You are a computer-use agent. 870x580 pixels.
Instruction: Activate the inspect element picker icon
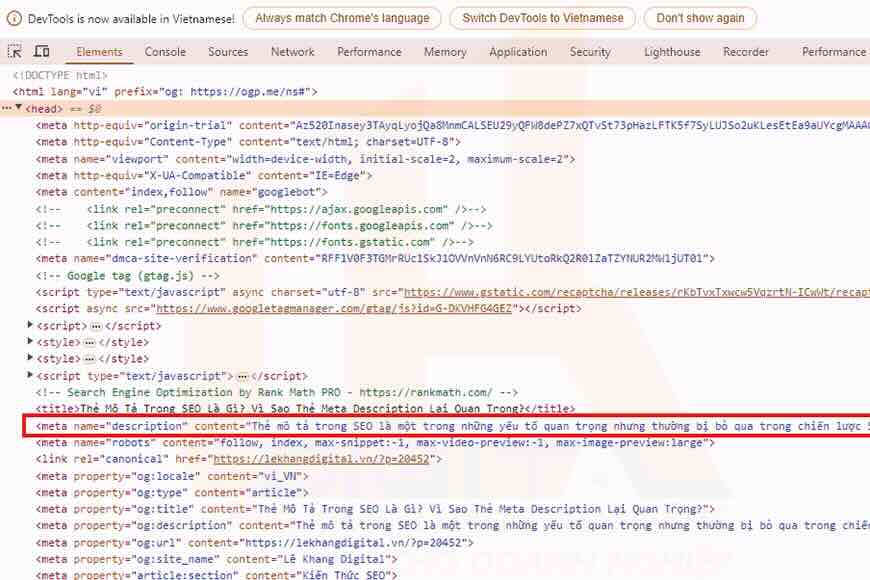coord(15,52)
